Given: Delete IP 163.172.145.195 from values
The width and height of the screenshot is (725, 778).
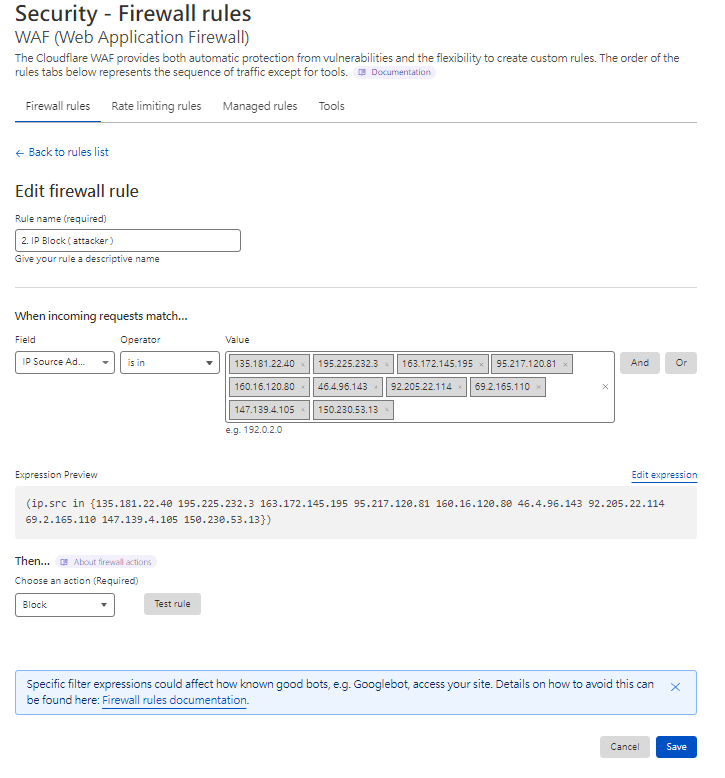Looking at the screenshot, I should point(481,364).
